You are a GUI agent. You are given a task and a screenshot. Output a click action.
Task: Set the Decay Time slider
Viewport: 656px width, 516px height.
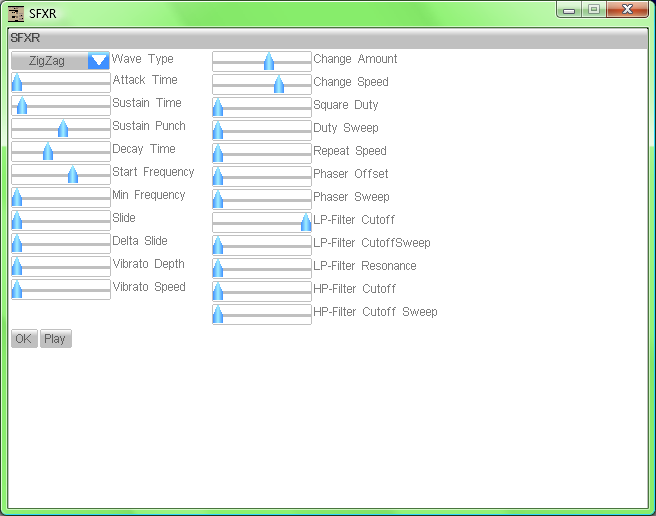click(x=61, y=151)
